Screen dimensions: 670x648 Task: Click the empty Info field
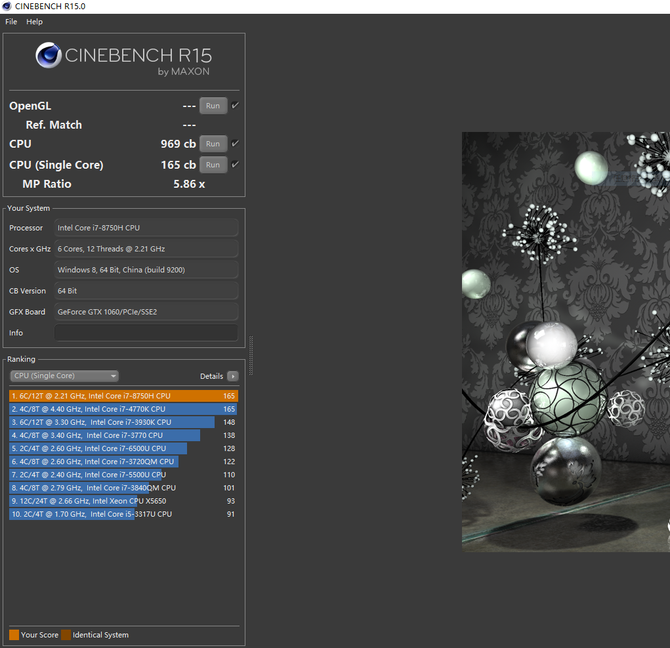coord(146,332)
